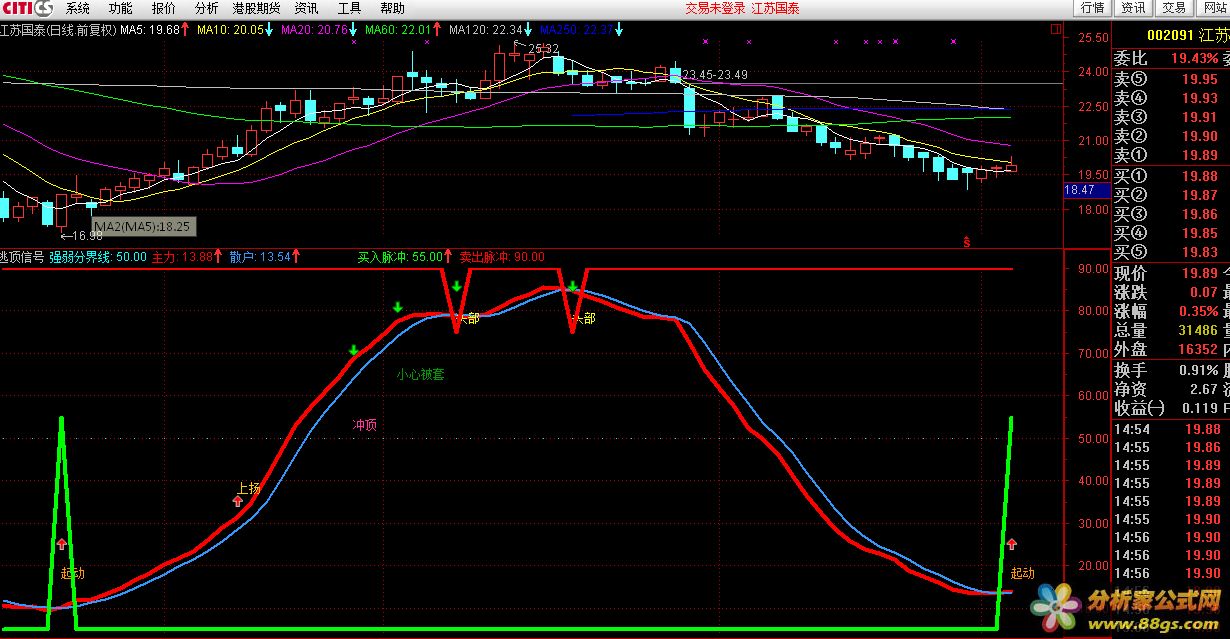This screenshot has height=639, width=1230.
Task: Click the 强弱分界线: 50.00 label
Action: click(x=98, y=257)
